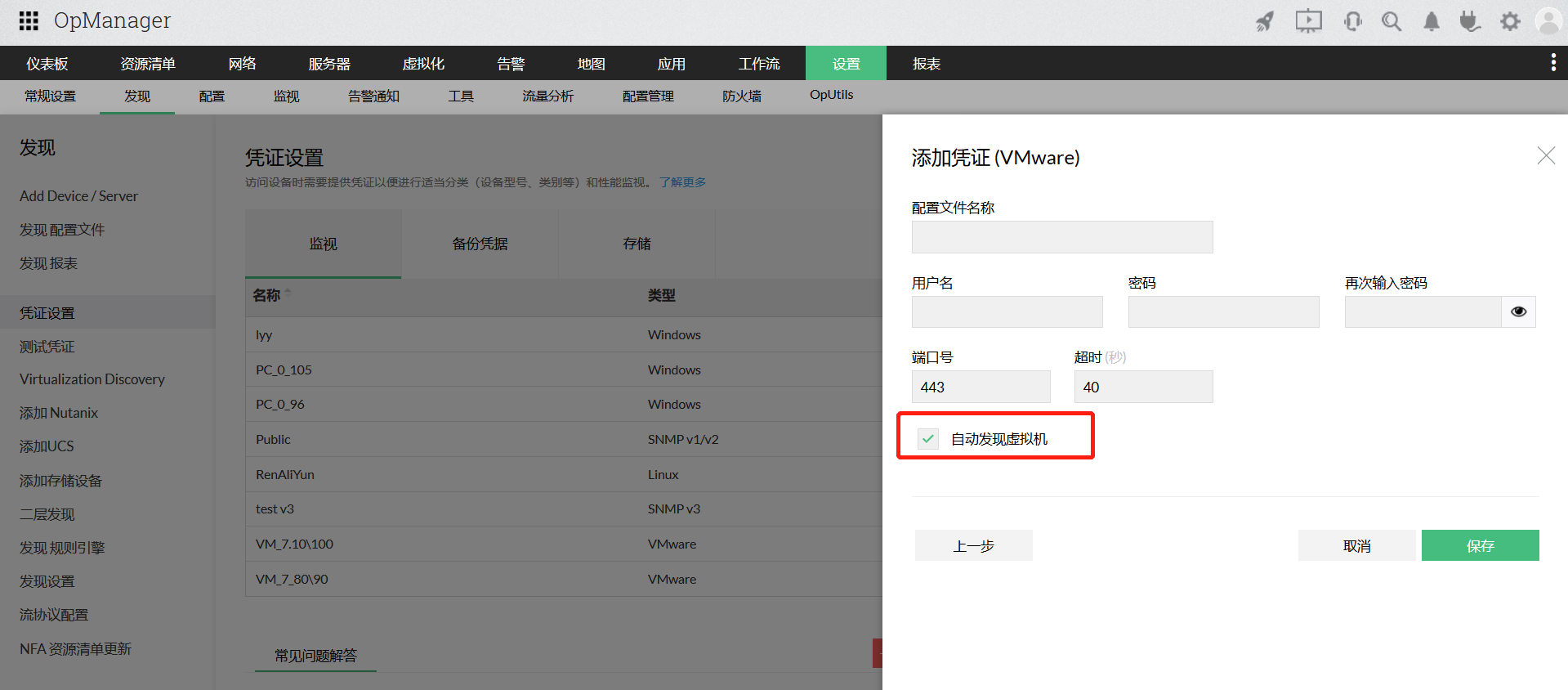Open the search magnifier icon
The width and height of the screenshot is (1568, 690).
pos(1392,21)
